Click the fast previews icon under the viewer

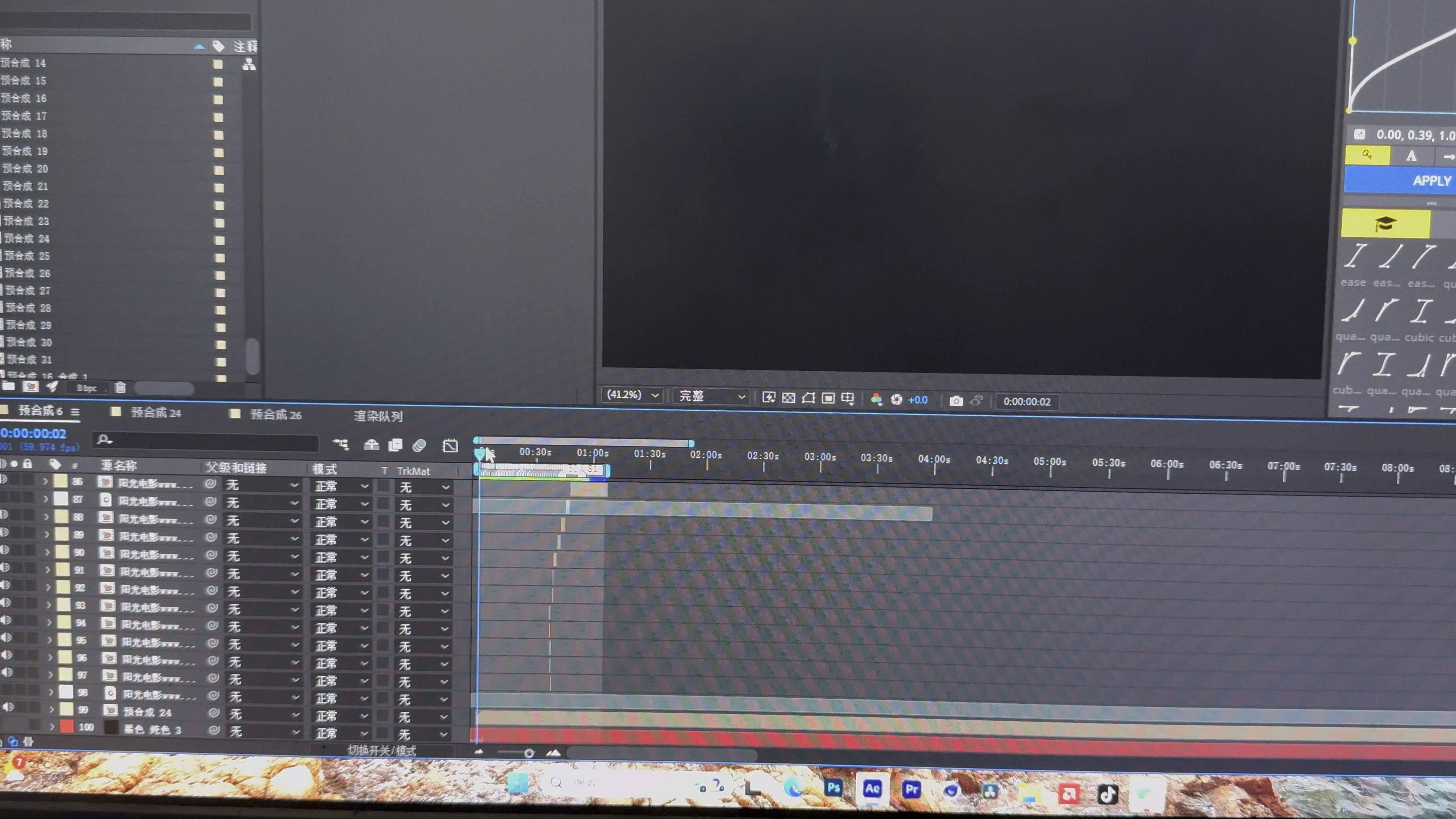pos(769,398)
